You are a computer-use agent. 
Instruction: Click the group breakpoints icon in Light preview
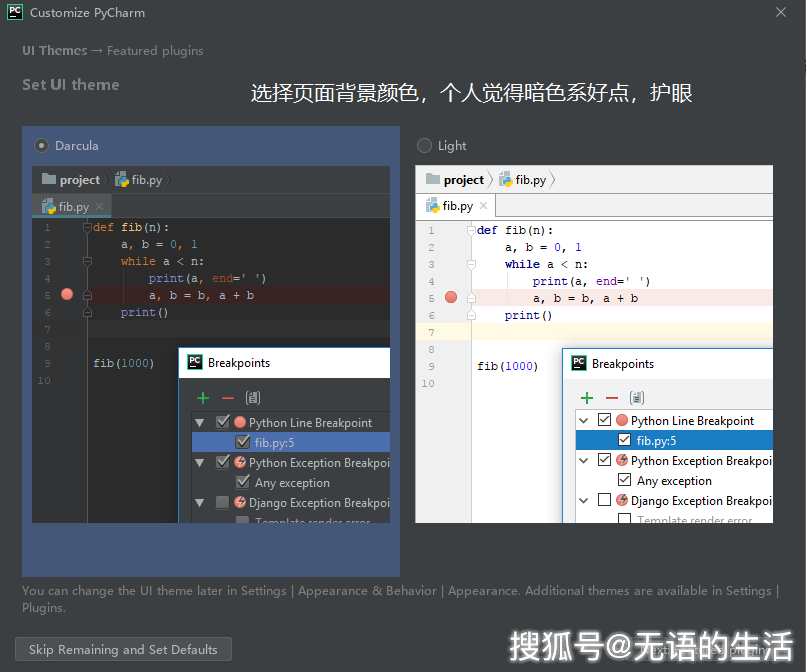click(637, 397)
